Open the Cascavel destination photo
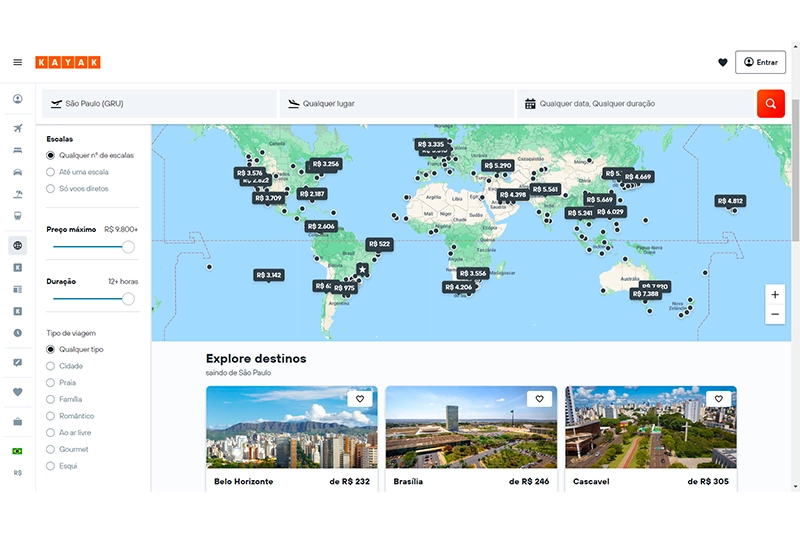This screenshot has width=800, height=533. pos(651,427)
